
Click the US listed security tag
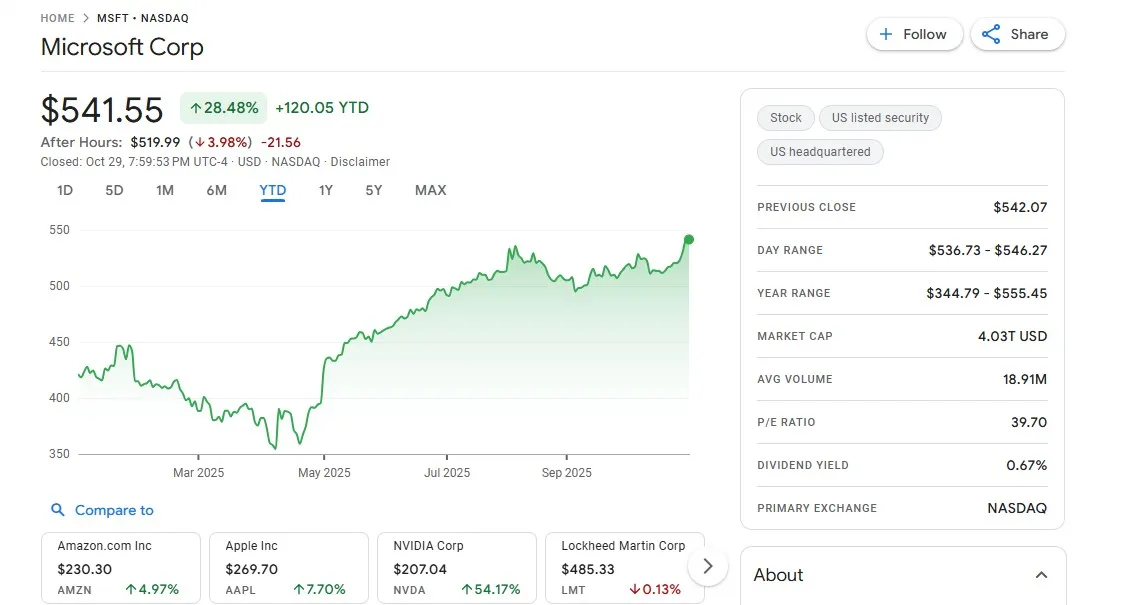pos(880,117)
